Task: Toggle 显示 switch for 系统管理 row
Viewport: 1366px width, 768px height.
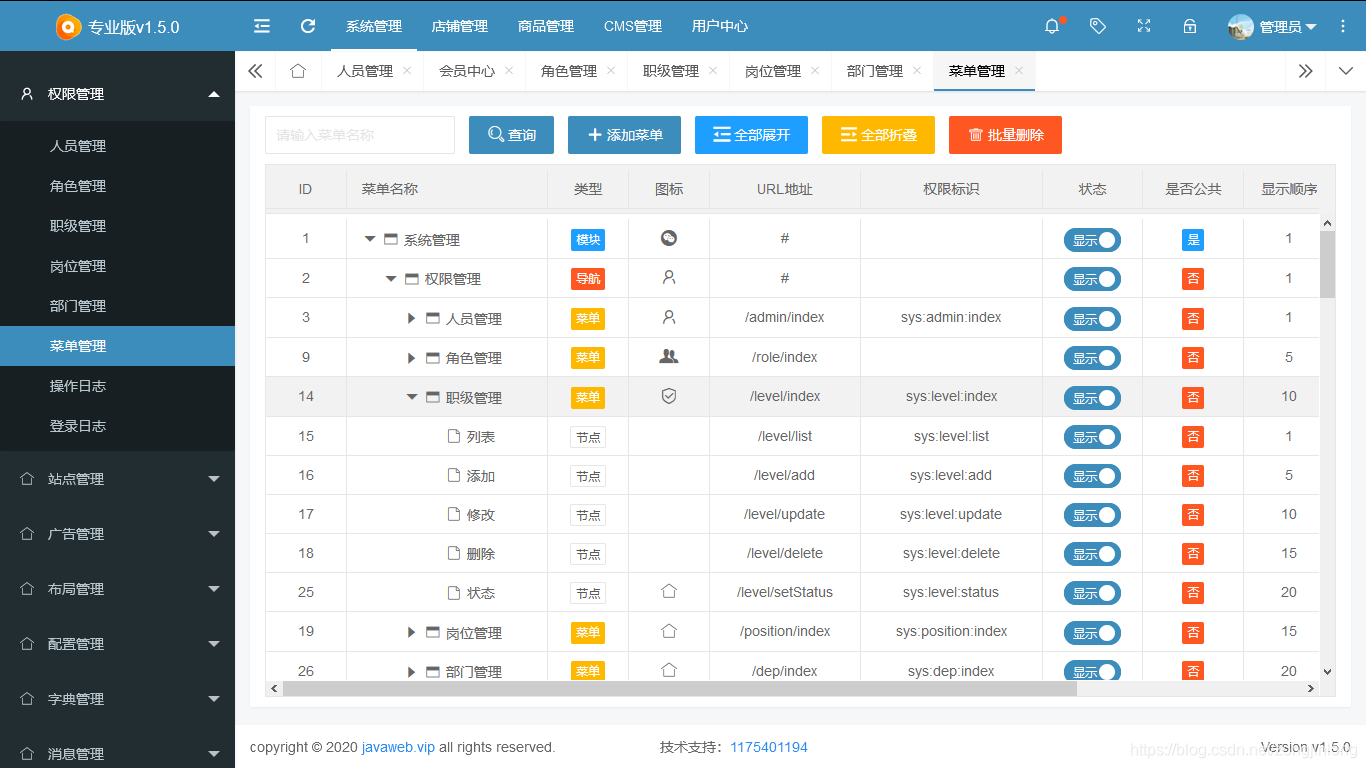Action: (1092, 240)
